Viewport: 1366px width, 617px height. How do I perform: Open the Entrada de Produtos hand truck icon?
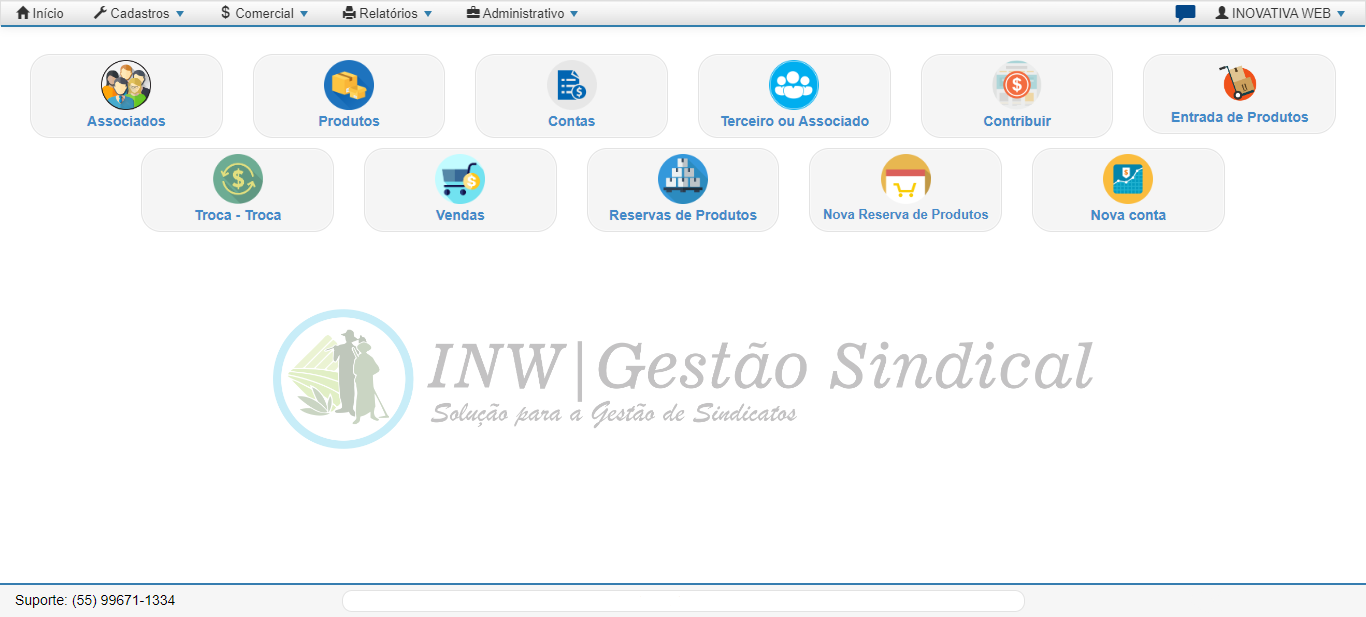(1239, 83)
